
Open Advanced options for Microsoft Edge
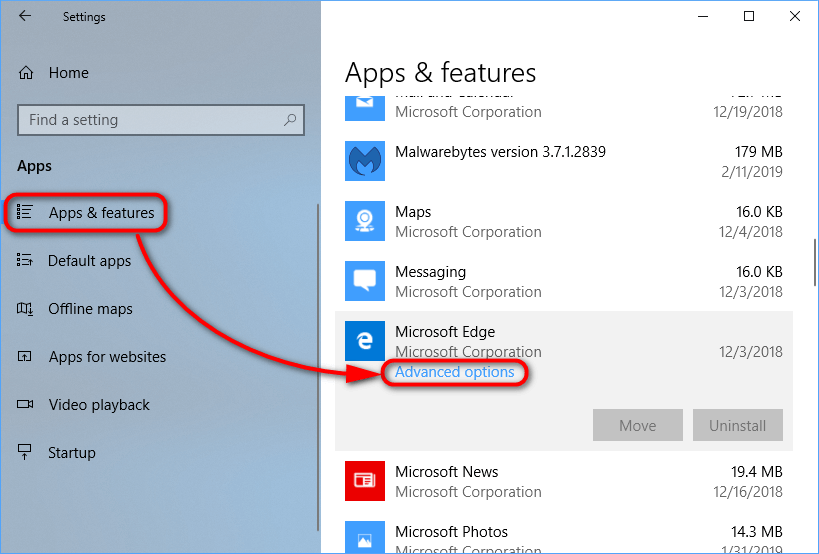455,373
